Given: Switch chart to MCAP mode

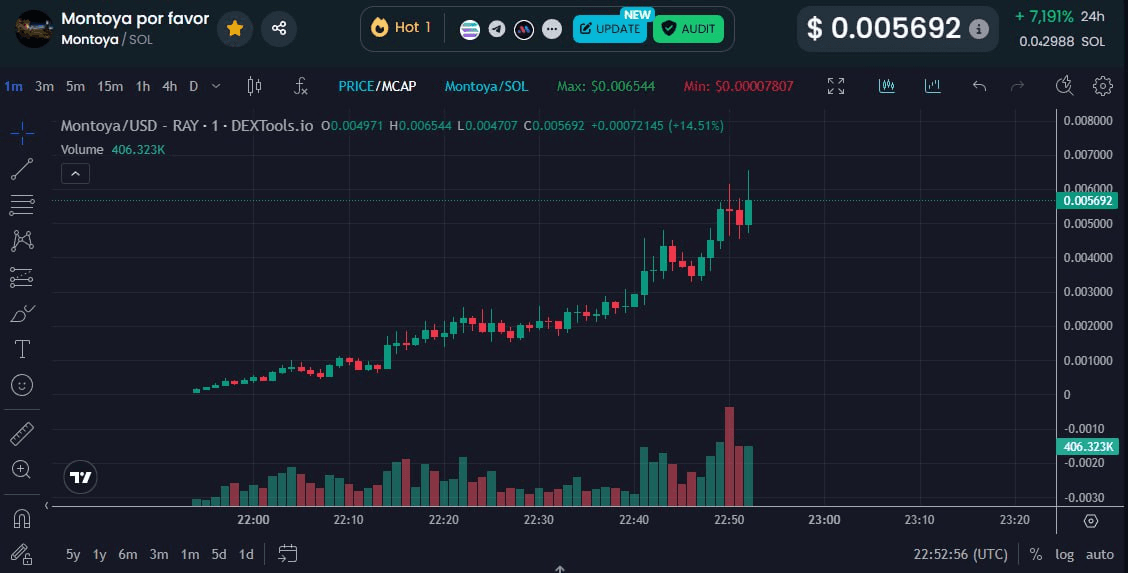Looking at the screenshot, I should (399, 86).
